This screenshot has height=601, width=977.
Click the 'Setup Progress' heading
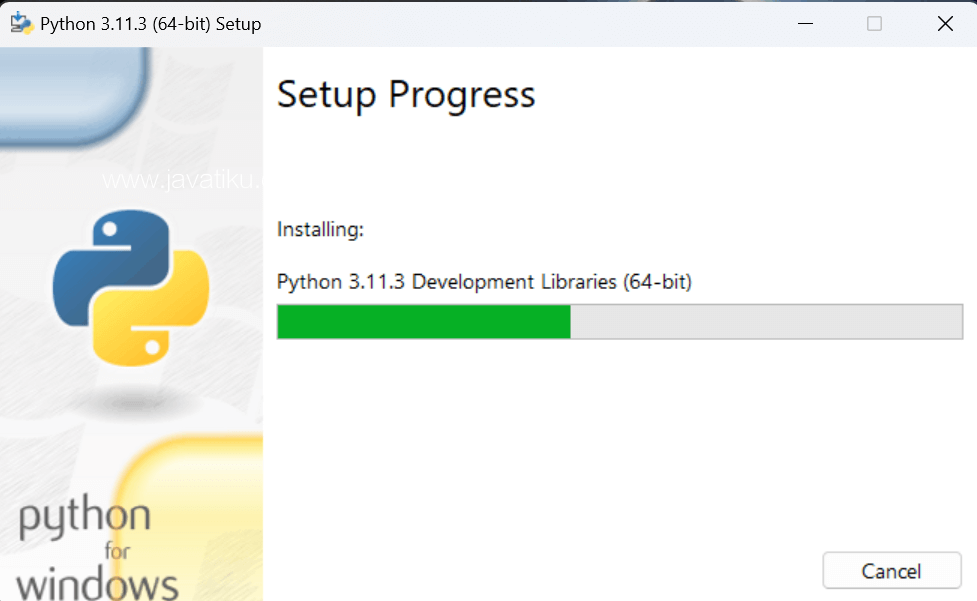click(406, 95)
